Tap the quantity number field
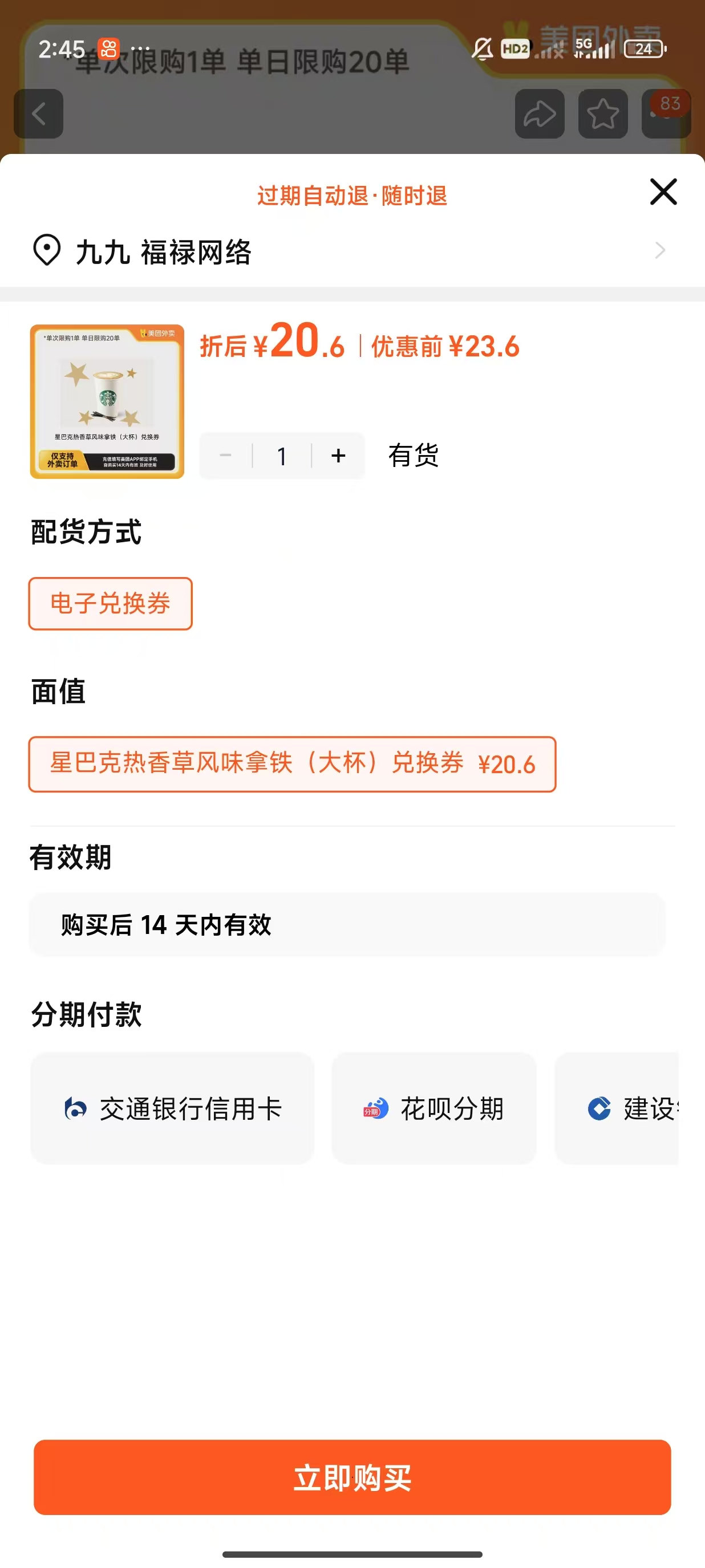 (x=282, y=456)
